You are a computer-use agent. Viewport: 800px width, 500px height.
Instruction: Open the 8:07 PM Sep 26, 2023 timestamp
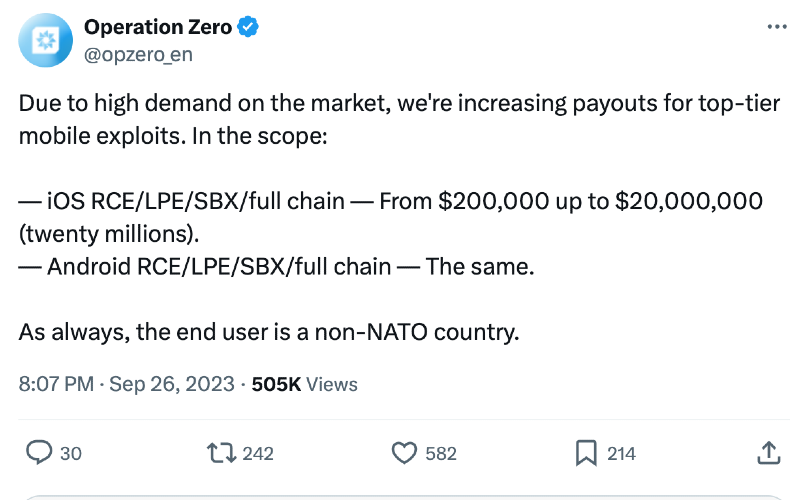coord(126,384)
